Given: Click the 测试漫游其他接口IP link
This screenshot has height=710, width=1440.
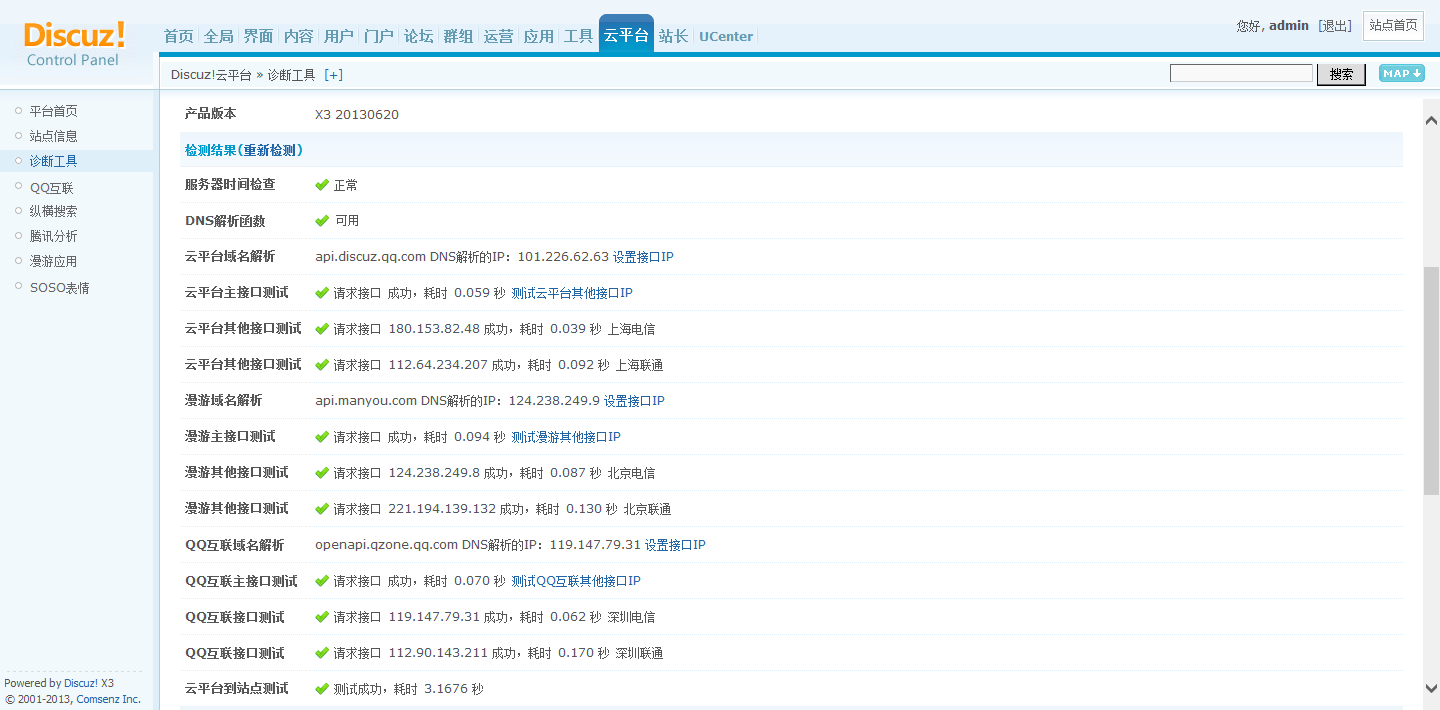Looking at the screenshot, I should 566,437.
